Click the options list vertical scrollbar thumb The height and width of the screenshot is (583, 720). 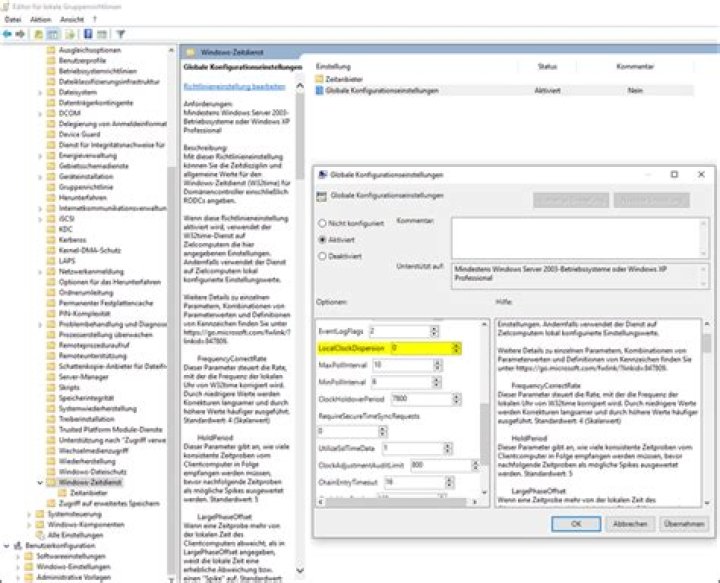click(x=484, y=434)
